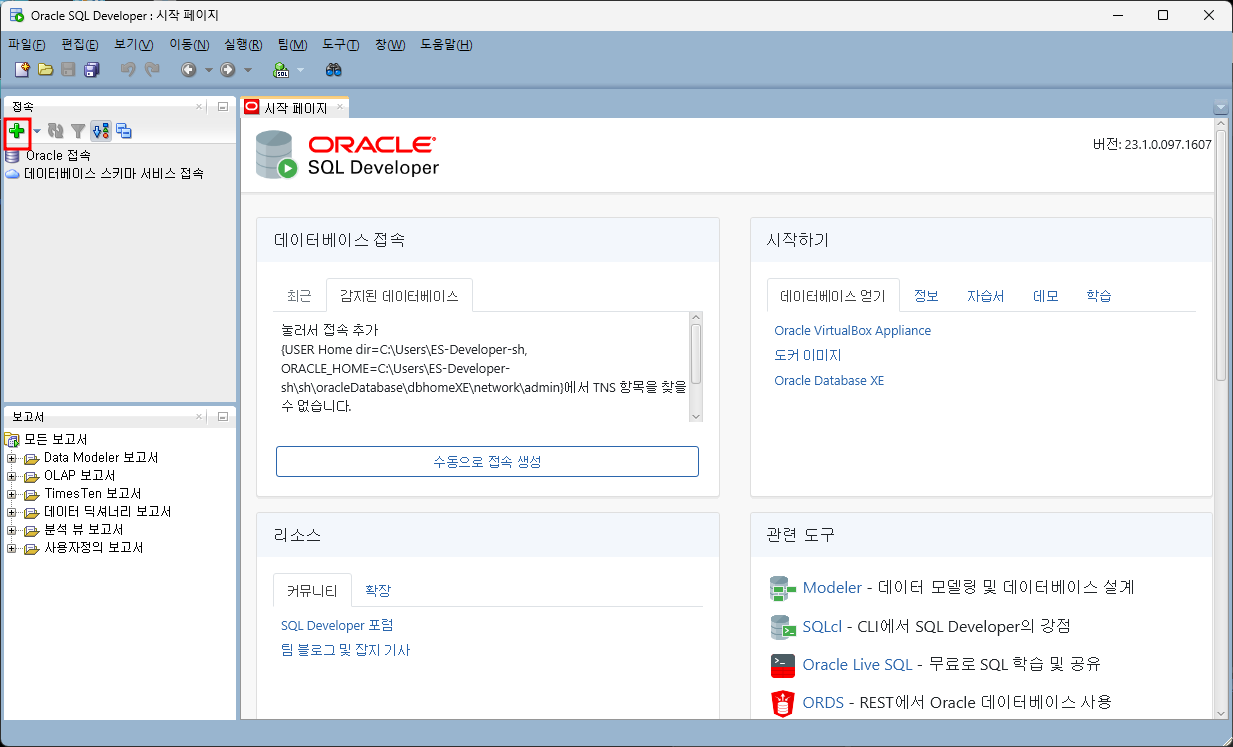This screenshot has width=1233, height=747.
Task: Select the 모든 보고서 tree item
Action: [x=55, y=439]
